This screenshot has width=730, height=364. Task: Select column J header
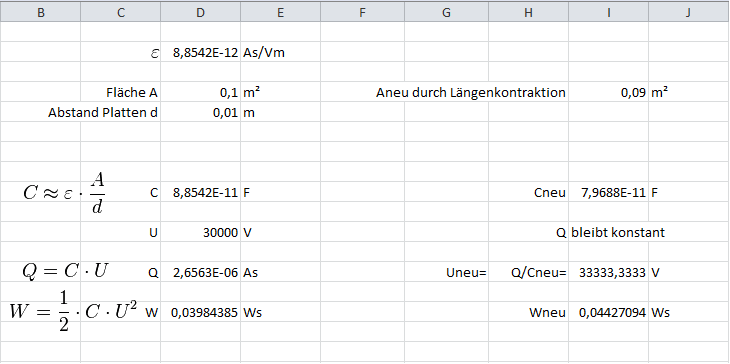[x=689, y=13]
